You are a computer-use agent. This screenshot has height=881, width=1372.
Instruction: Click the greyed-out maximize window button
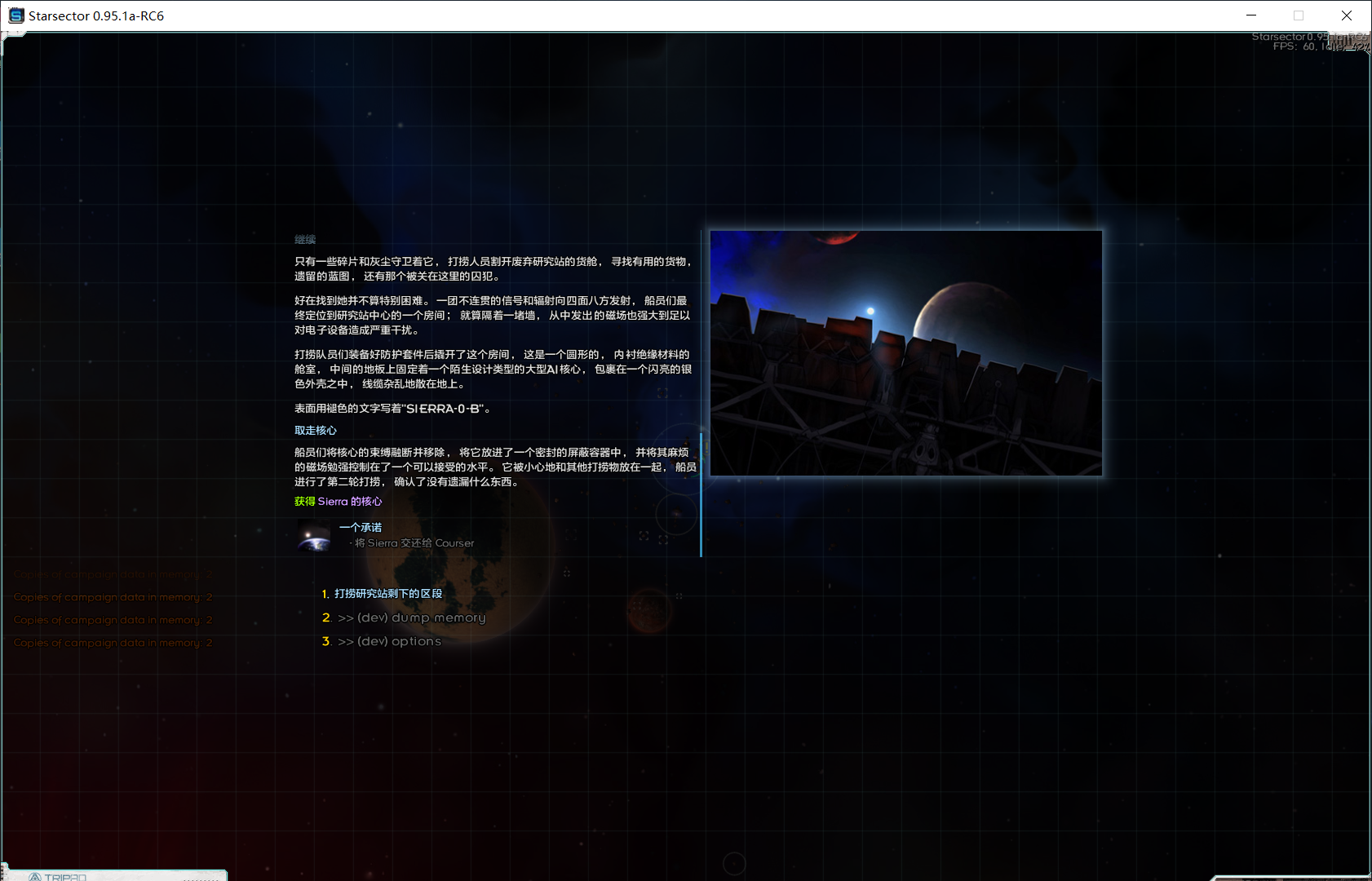pyautogui.click(x=1299, y=15)
